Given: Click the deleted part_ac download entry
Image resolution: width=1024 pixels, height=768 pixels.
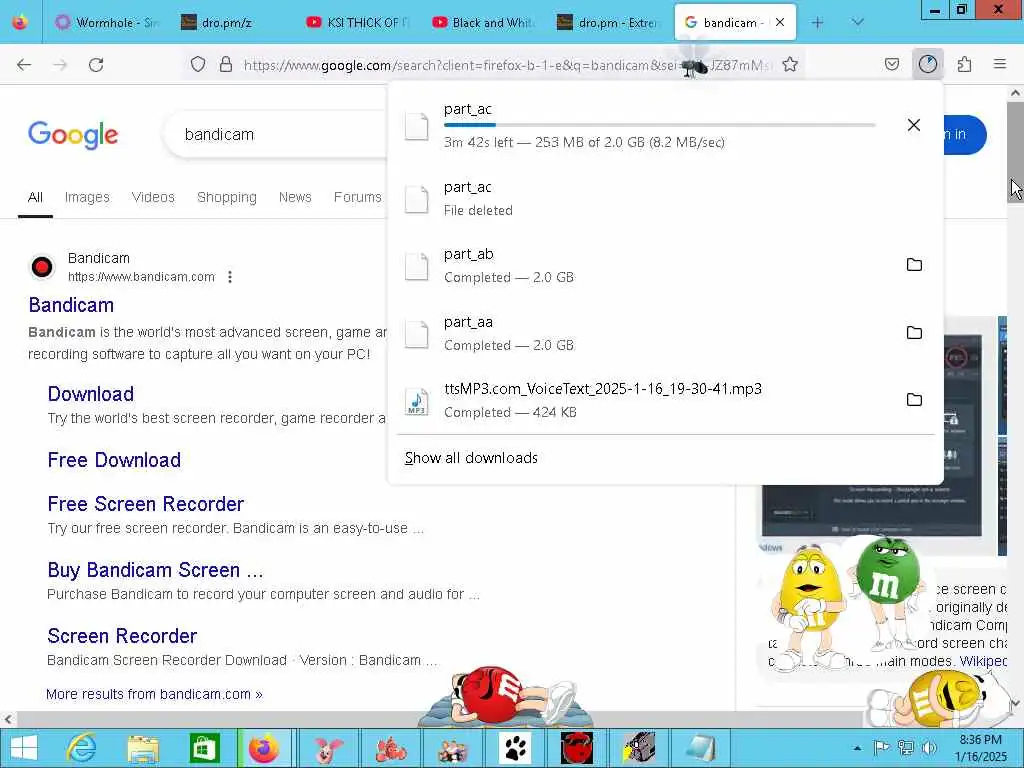Looking at the screenshot, I should 665,199.
